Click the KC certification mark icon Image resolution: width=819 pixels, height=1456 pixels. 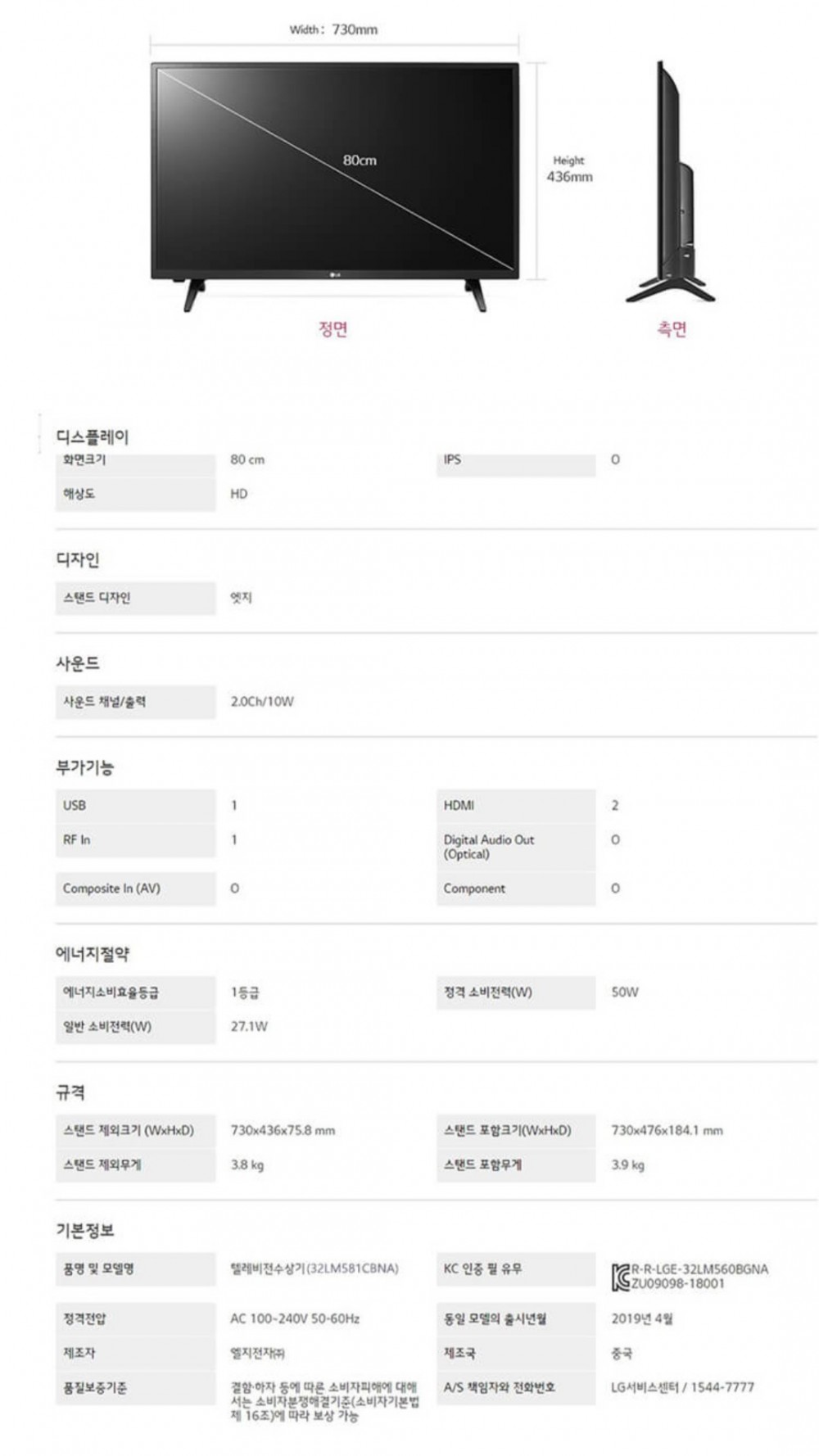tap(620, 1277)
